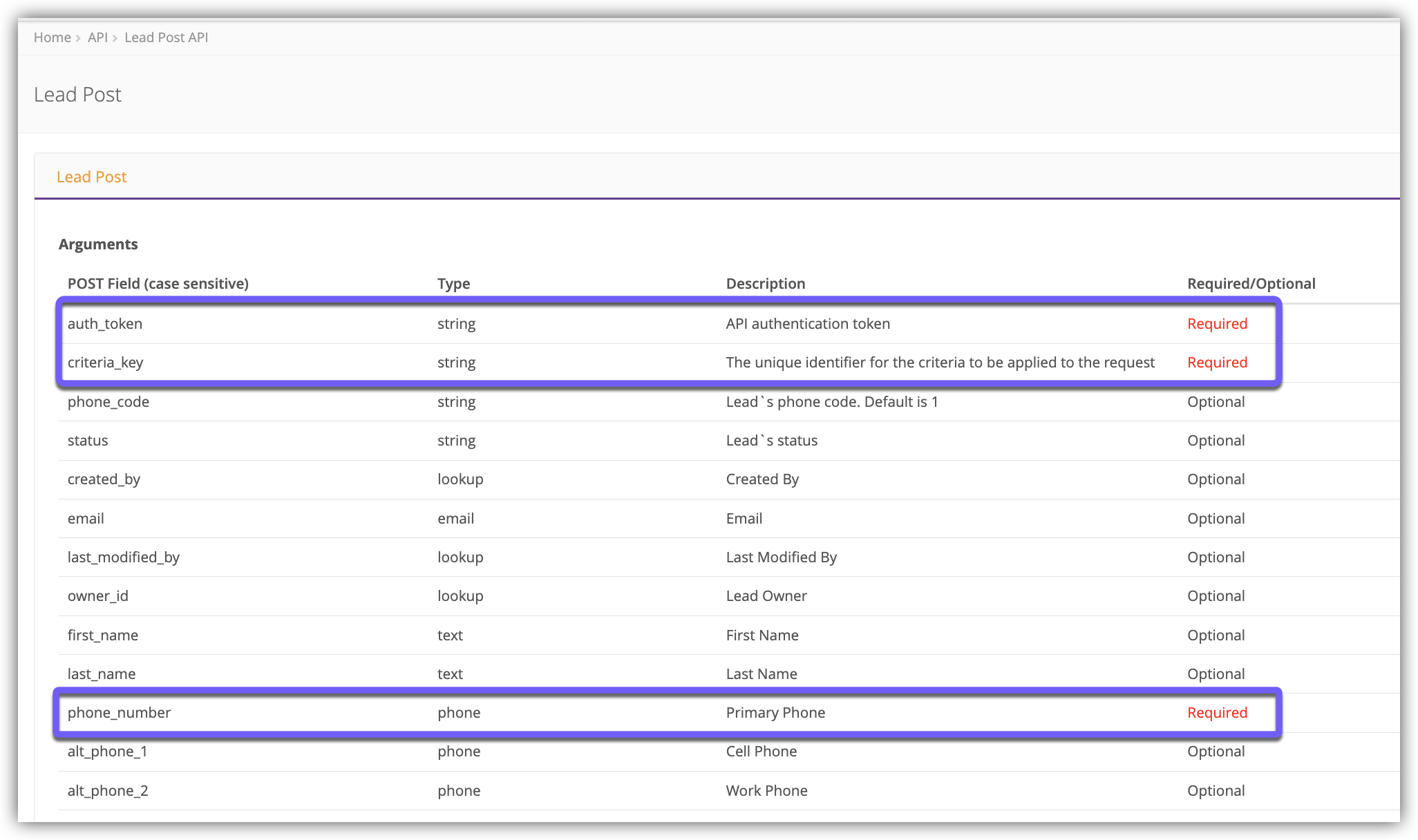The height and width of the screenshot is (840, 1418).
Task: Click the criteria_key field name
Action: (105, 363)
